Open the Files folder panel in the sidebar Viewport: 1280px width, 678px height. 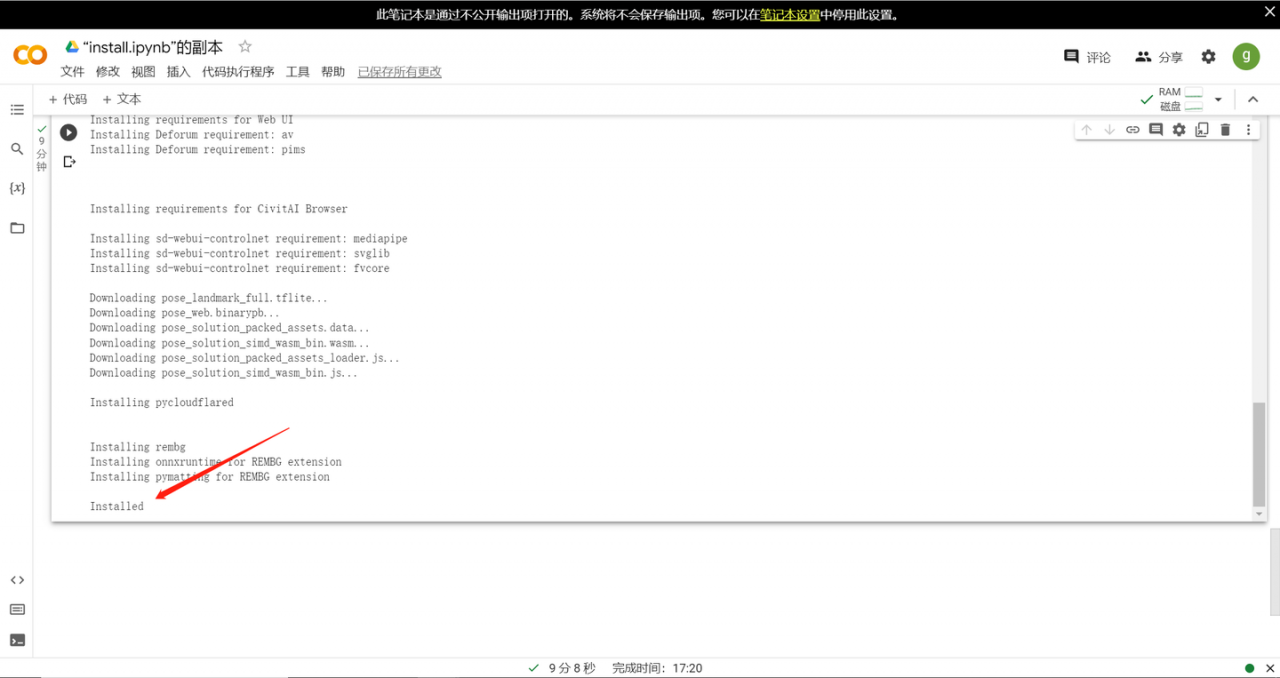click(x=17, y=228)
